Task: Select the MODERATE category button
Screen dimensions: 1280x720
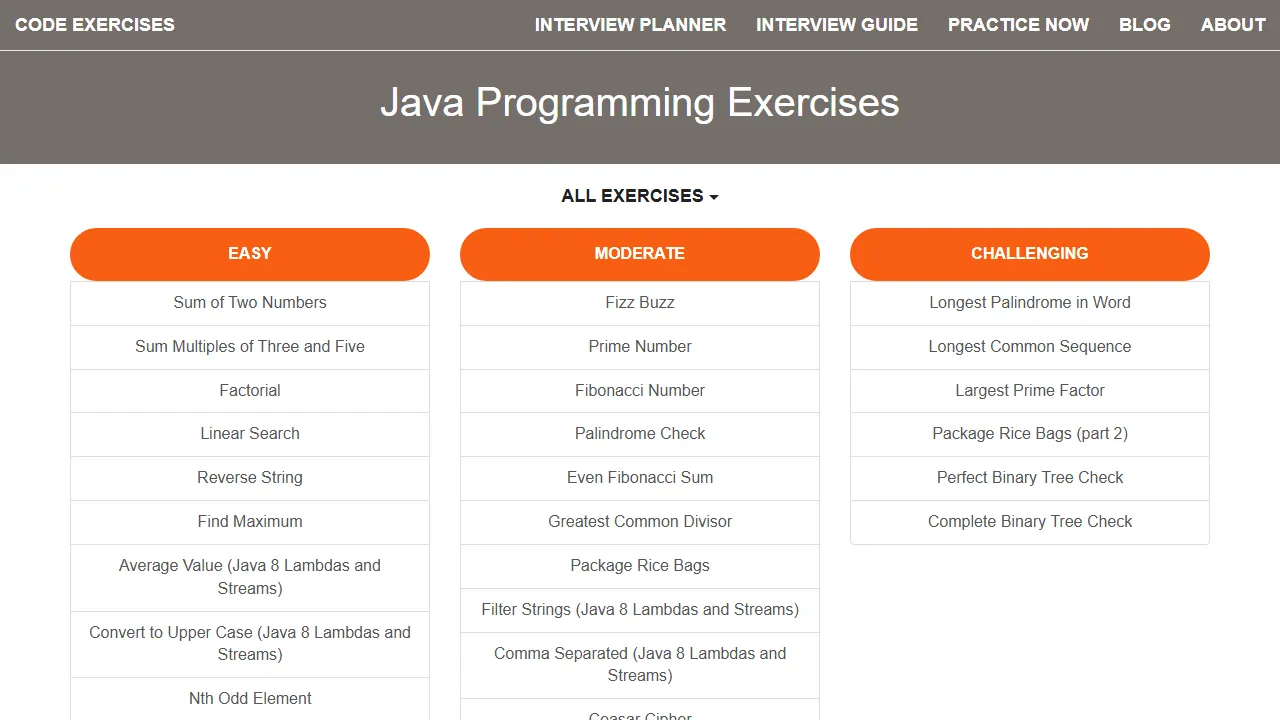Action: (x=640, y=254)
